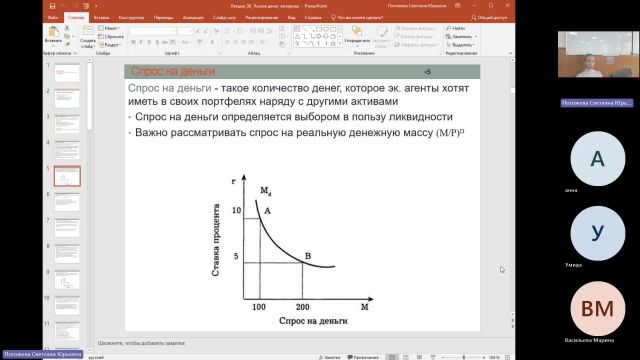The image size is (640, 360).
Task: Open the Слайд-шоу ribbon tab
Action: click(x=224, y=18)
